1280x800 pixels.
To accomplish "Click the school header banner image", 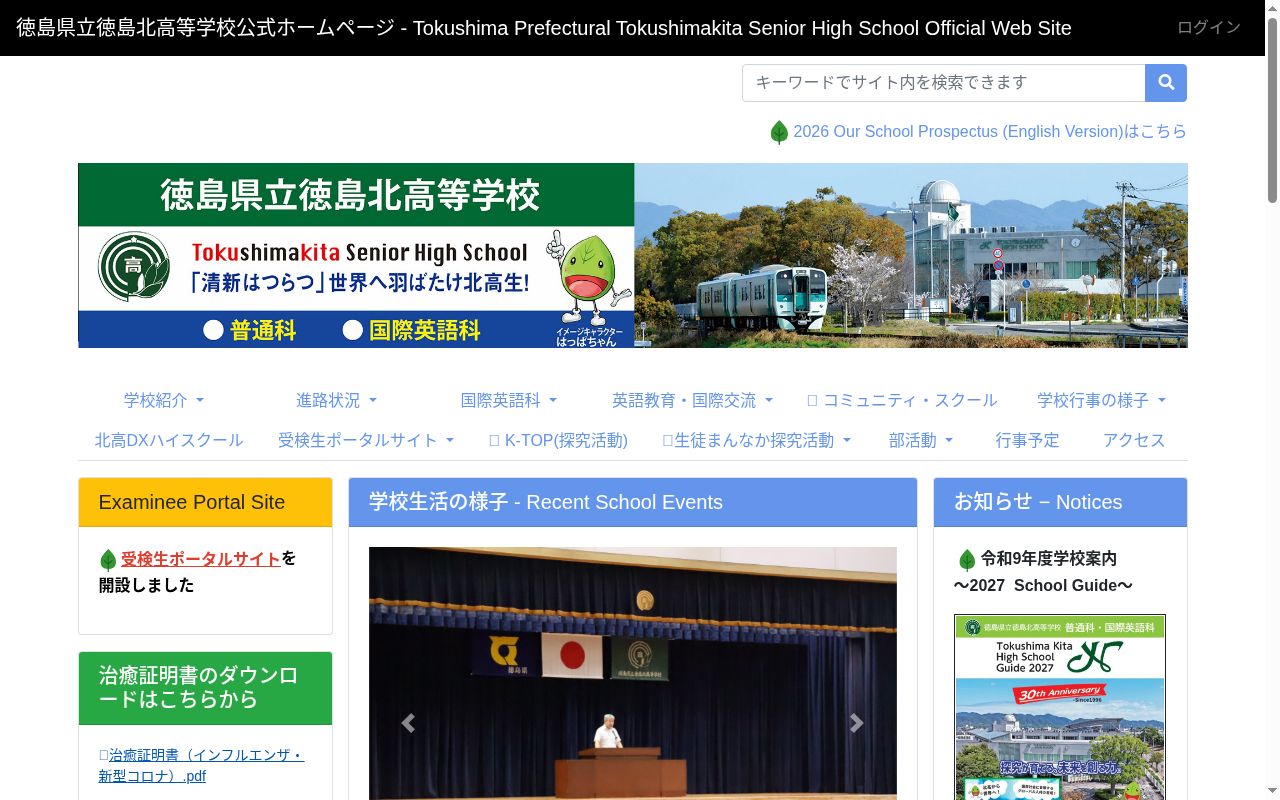I will pyautogui.click(x=633, y=255).
